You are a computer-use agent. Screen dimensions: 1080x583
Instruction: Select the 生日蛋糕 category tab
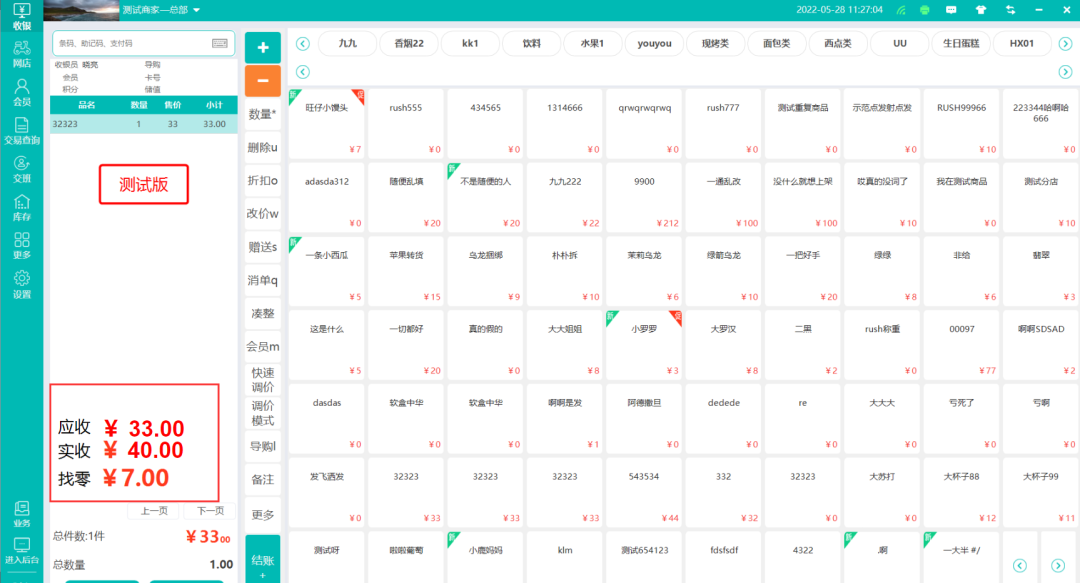[961, 44]
